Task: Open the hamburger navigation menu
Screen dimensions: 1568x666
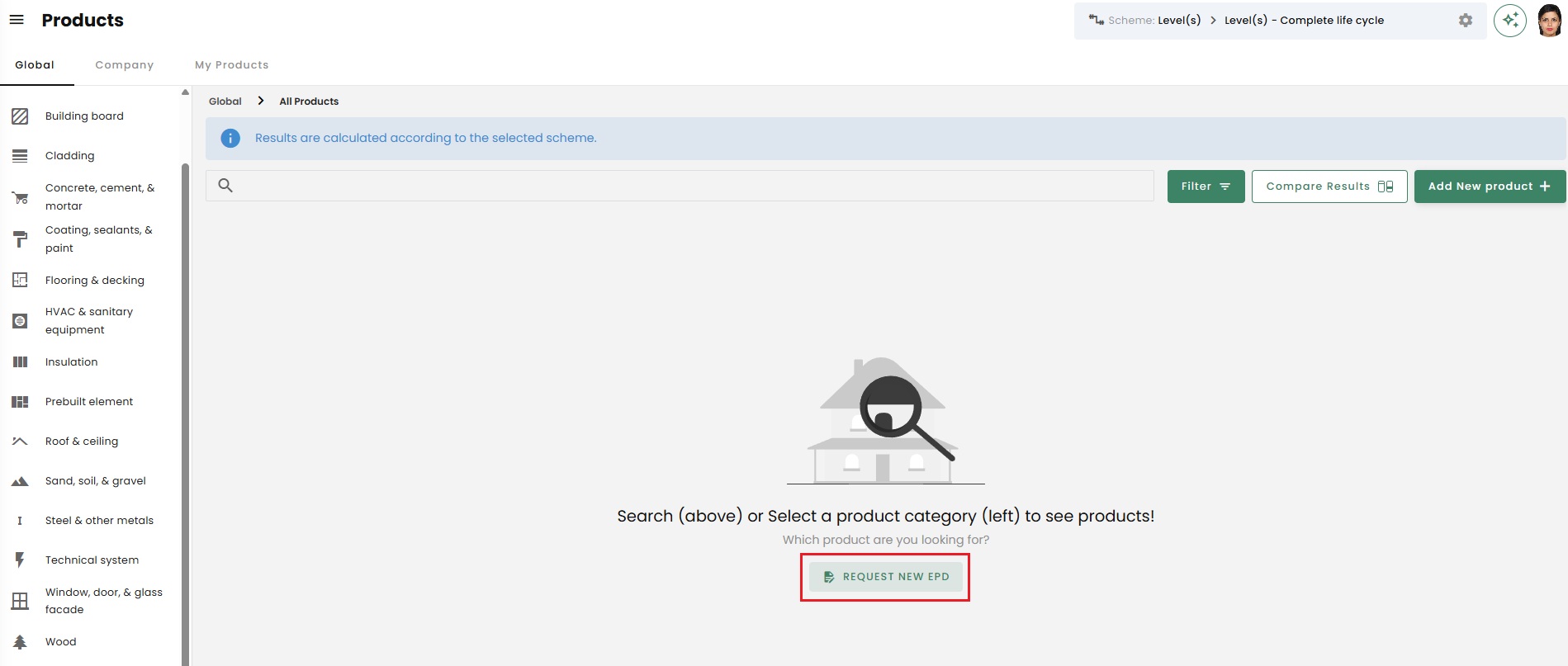Action: 17,20
